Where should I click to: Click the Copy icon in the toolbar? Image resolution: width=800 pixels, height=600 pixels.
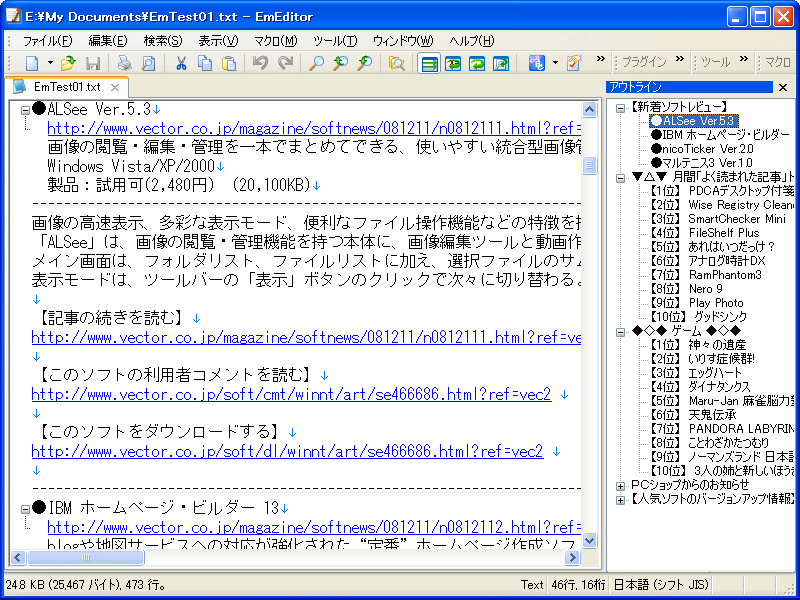click(205, 63)
